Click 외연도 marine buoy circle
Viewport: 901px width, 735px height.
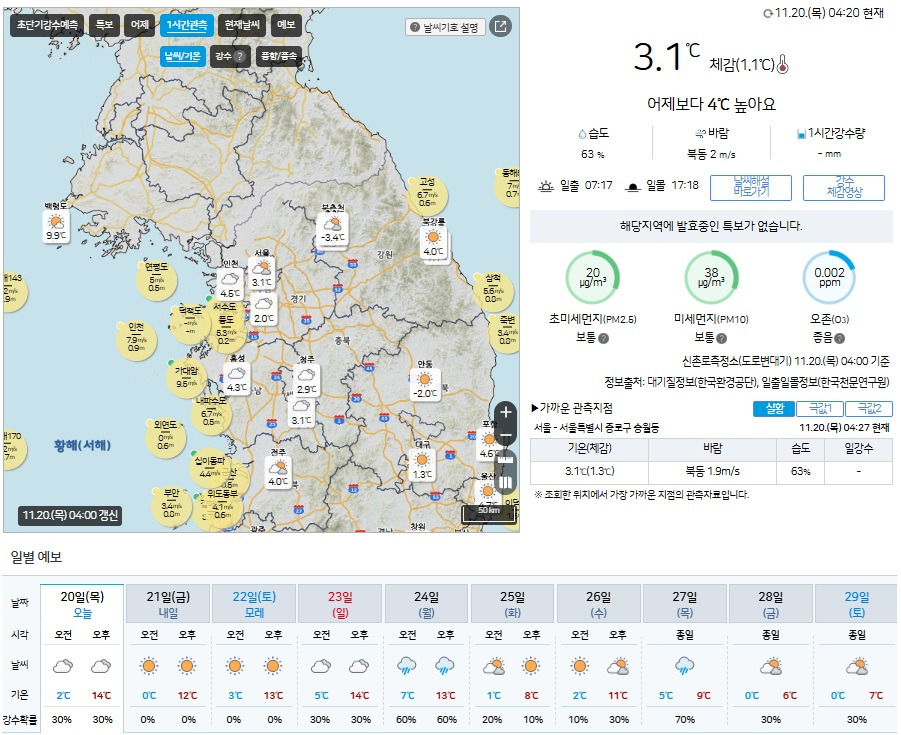165,438
